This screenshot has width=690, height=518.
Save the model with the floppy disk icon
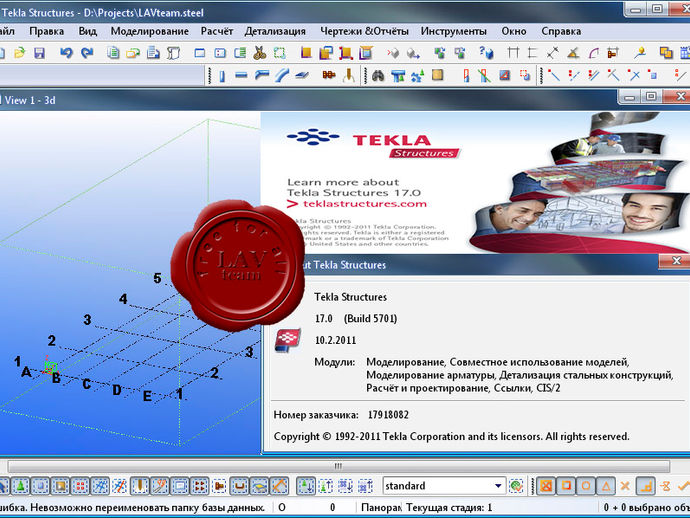click(40, 53)
